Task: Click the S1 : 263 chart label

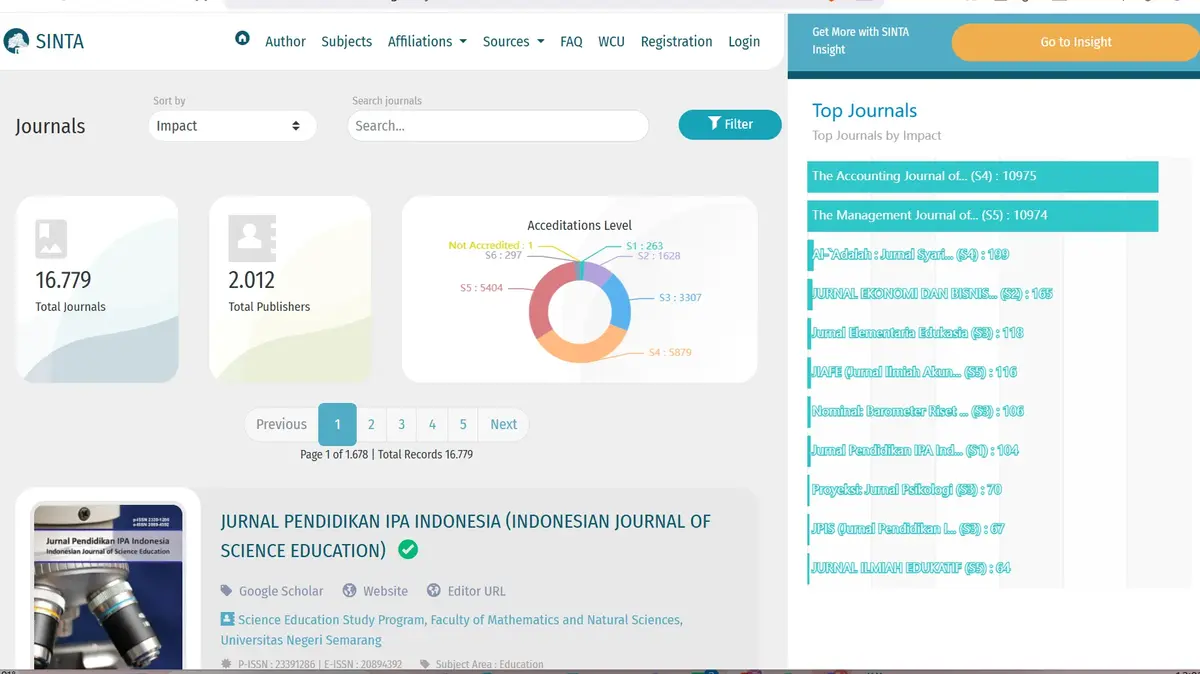Action: point(644,246)
